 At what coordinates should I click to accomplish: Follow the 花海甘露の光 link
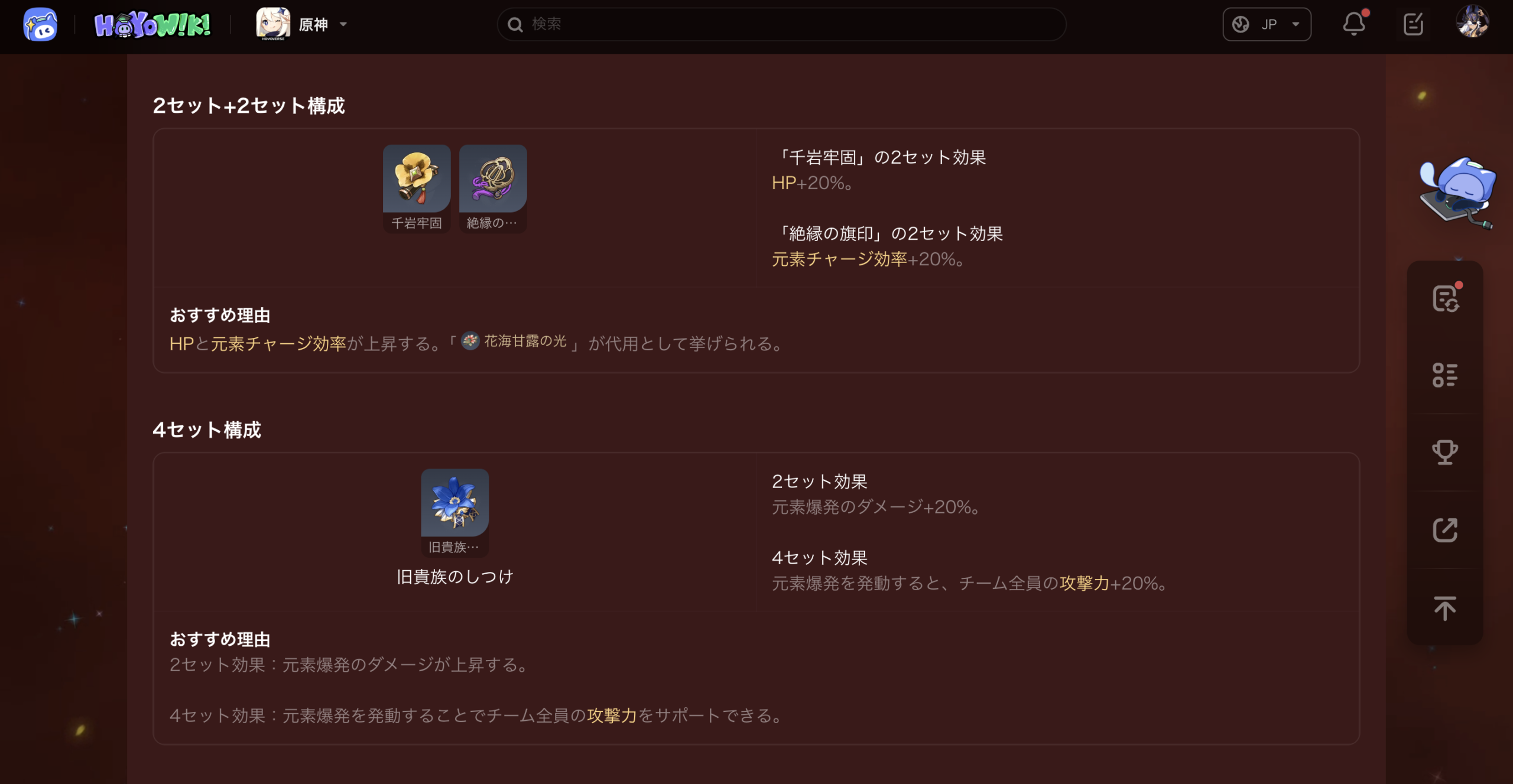[514, 341]
